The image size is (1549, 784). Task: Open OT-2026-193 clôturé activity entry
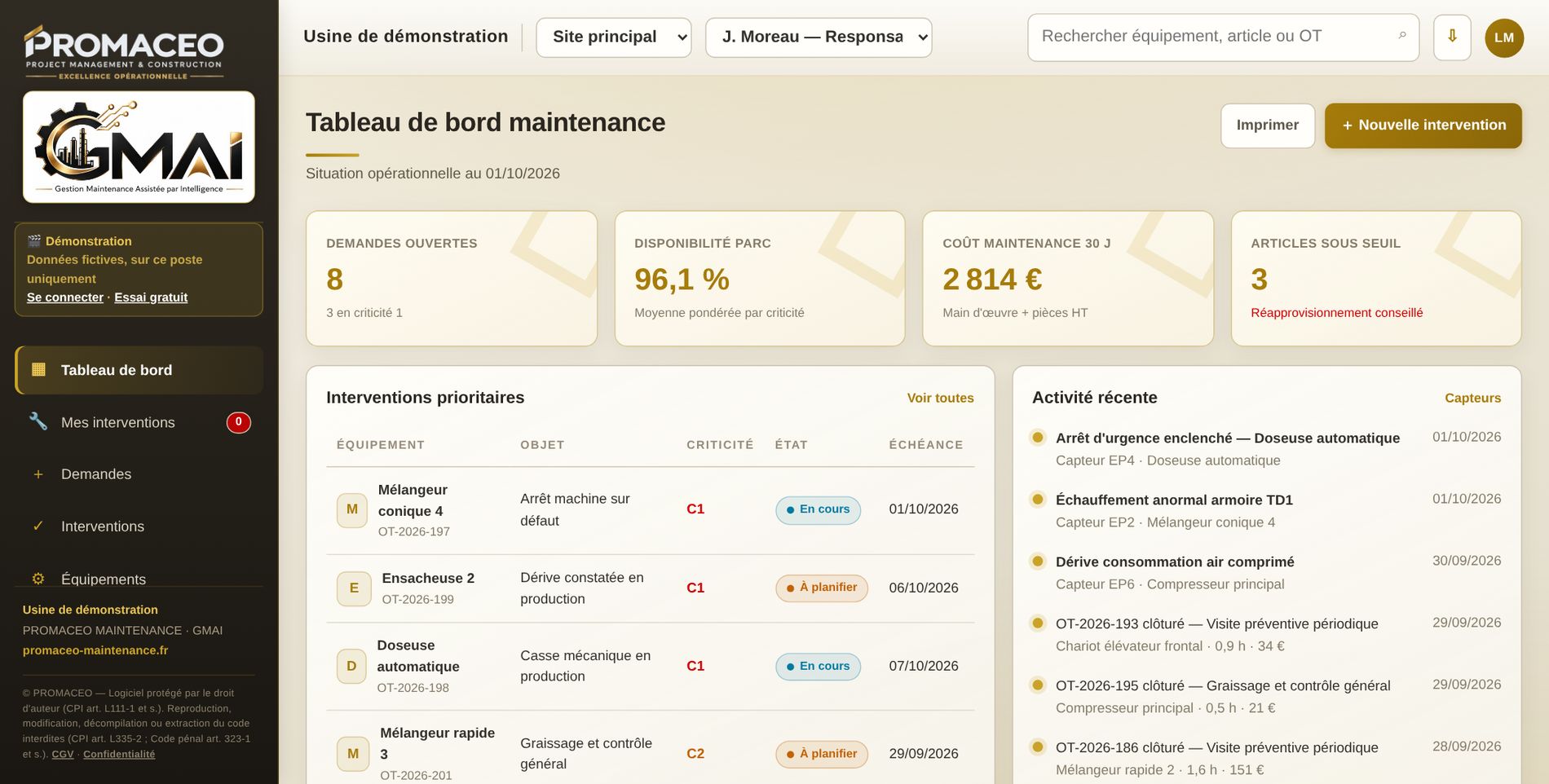[x=1266, y=635]
